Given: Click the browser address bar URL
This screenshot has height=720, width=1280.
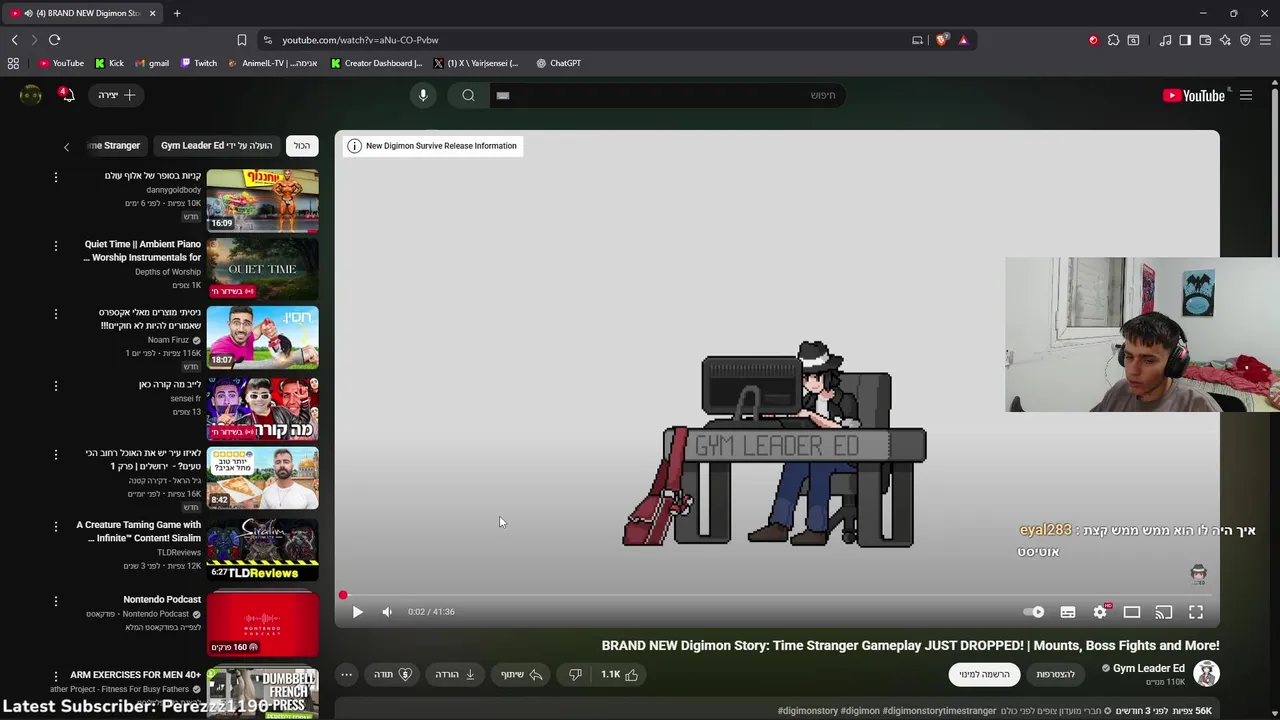Looking at the screenshot, I should pos(360,40).
